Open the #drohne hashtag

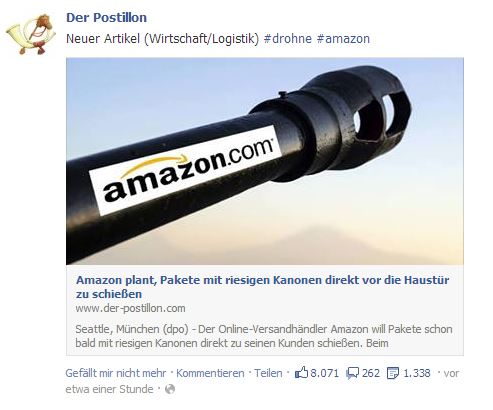[287, 39]
